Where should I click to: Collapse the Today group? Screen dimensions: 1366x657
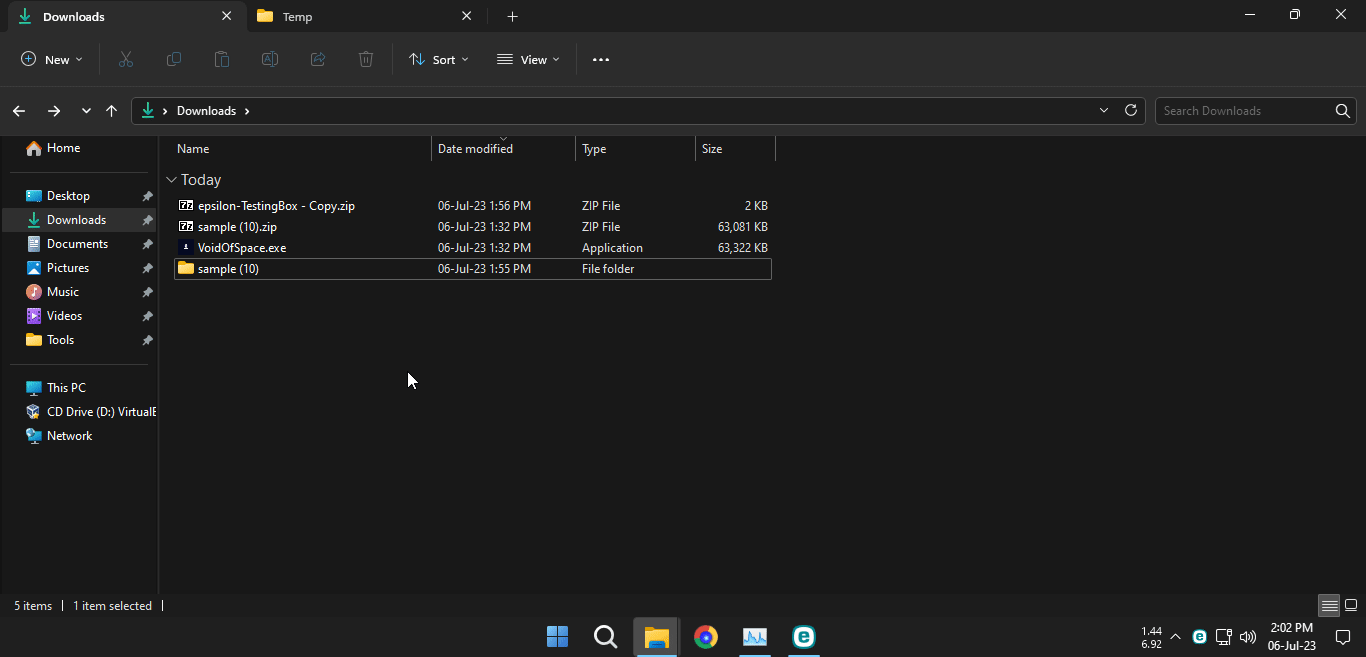[x=172, y=180]
